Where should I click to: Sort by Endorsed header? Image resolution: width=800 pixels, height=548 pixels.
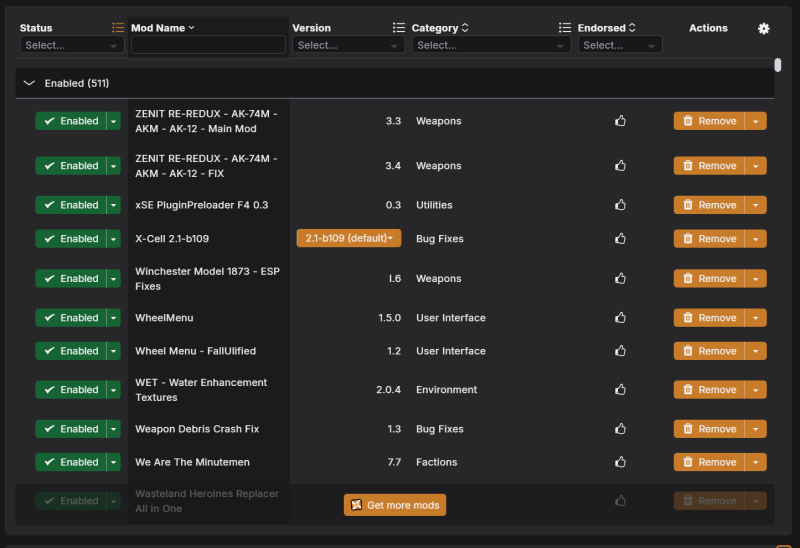pos(607,28)
